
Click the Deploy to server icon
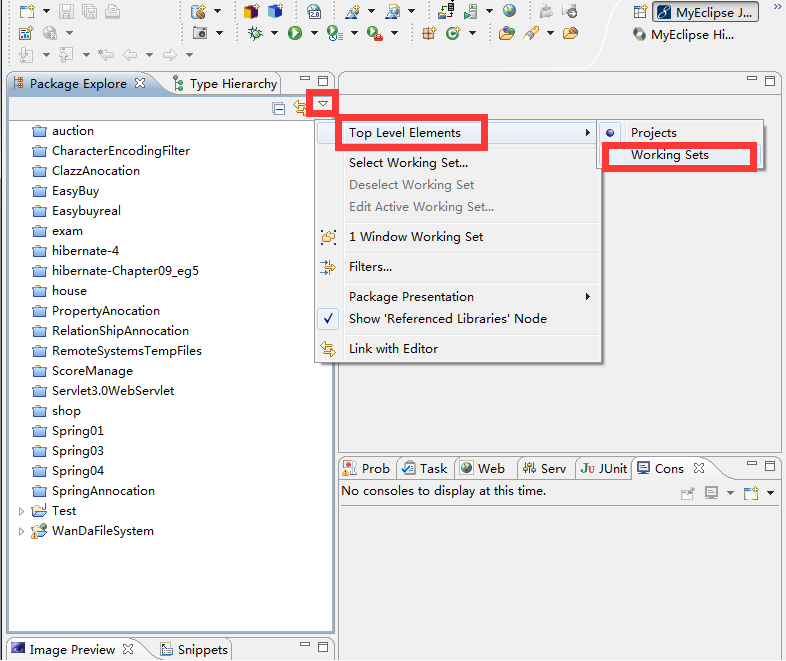coord(446,11)
